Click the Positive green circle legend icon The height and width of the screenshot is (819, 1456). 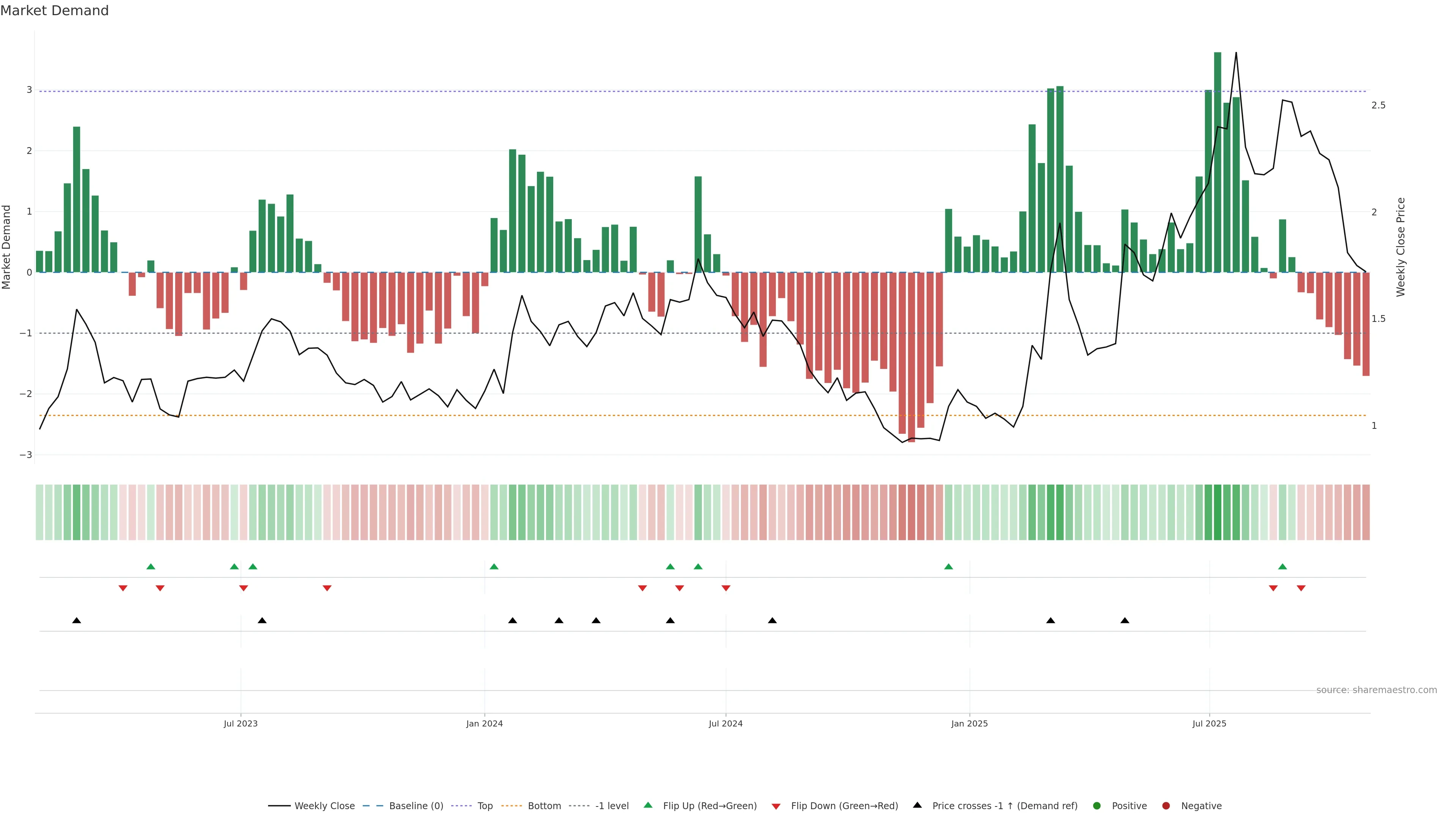tap(1097, 805)
